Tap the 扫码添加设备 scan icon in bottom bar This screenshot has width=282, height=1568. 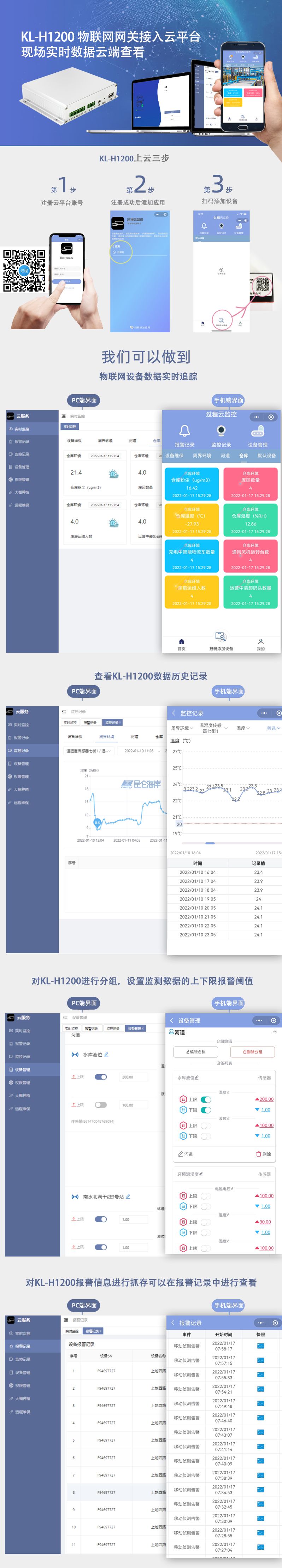tap(221, 637)
